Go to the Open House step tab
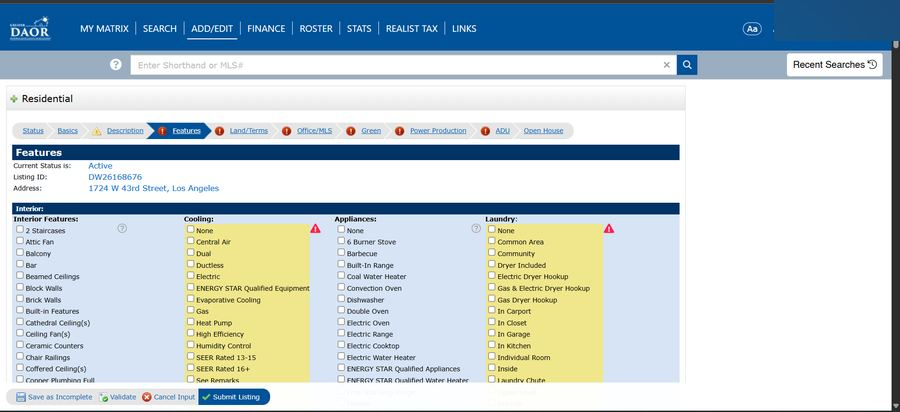This screenshot has width=900, height=412. [x=544, y=131]
